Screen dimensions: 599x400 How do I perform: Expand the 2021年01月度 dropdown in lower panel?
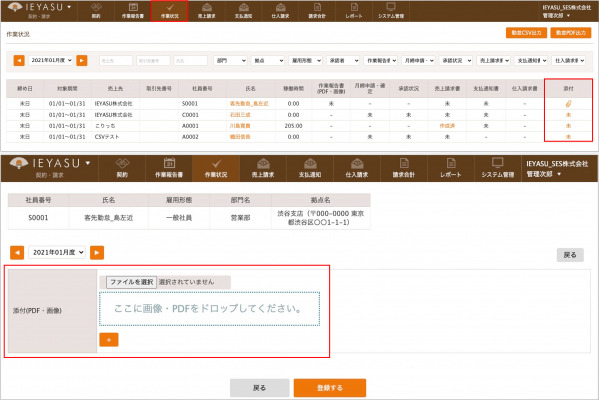(x=57, y=253)
